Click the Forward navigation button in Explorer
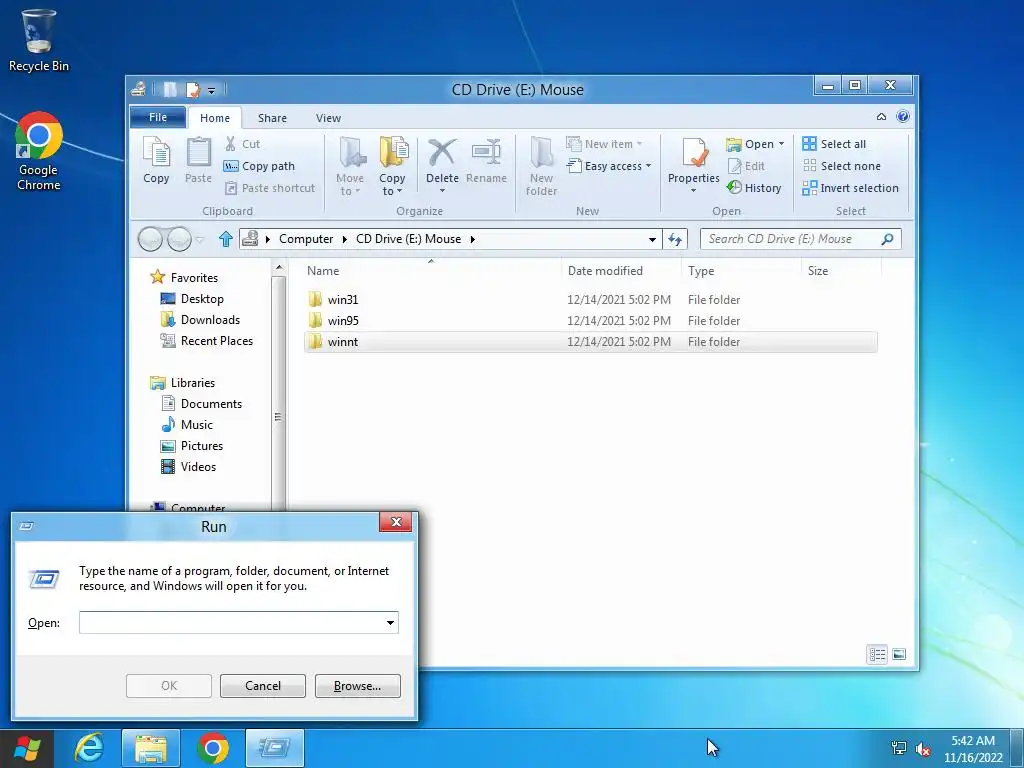The height and width of the screenshot is (768, 1024). [180, 239]
